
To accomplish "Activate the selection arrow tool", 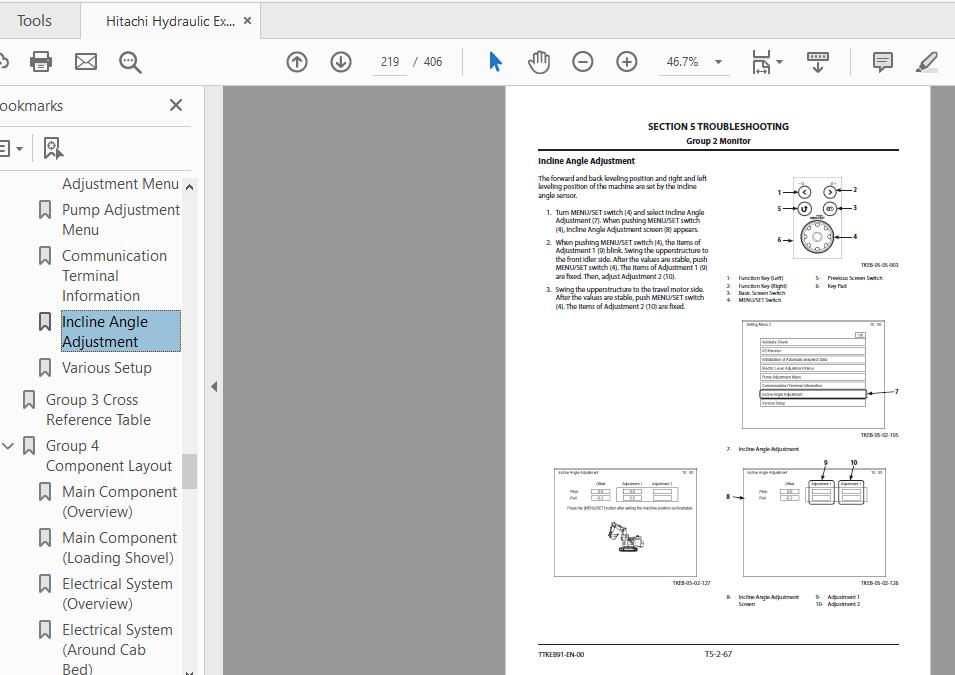I will point(495,62).
